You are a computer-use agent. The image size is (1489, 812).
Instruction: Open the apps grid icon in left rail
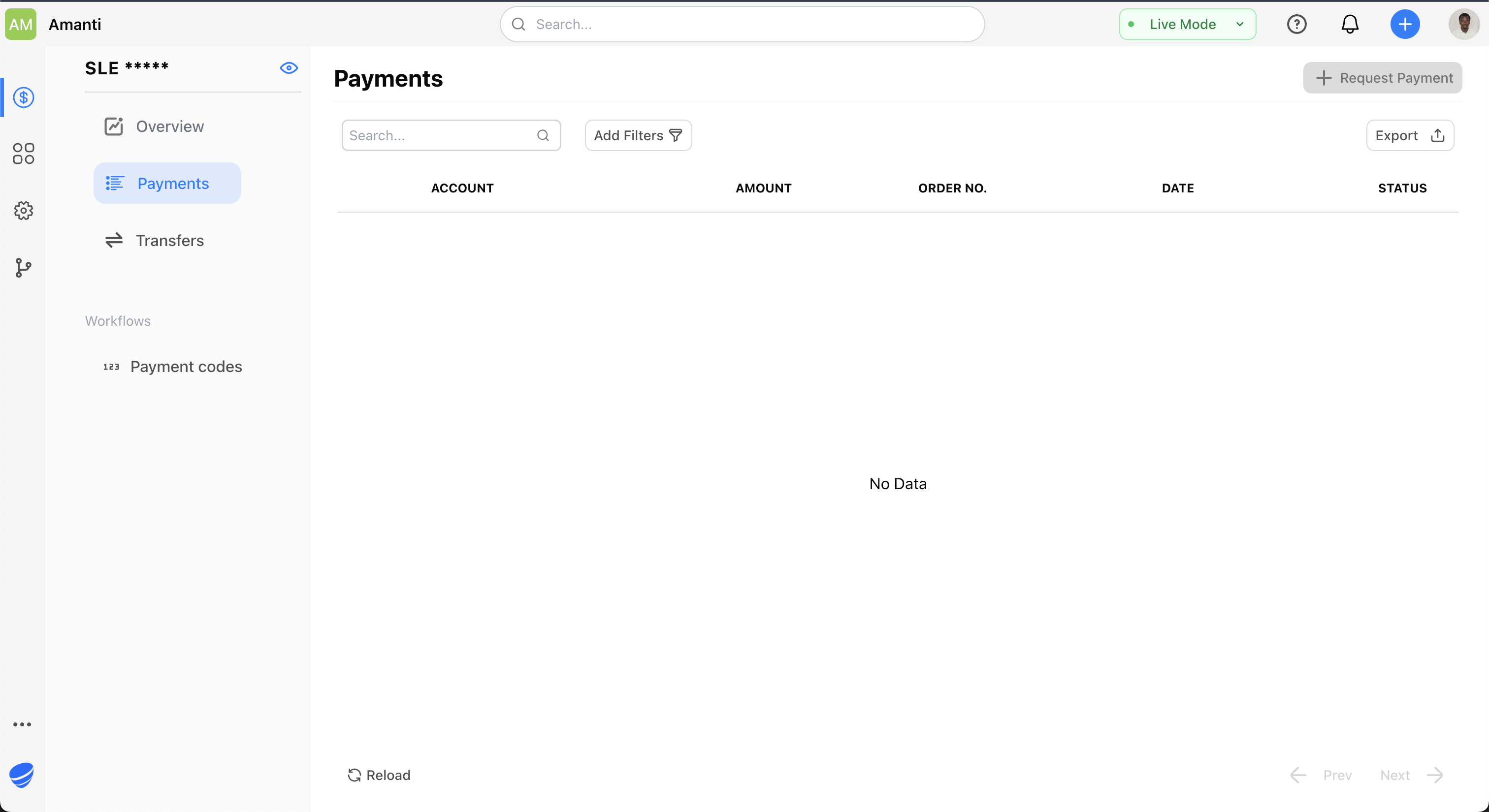23,154
